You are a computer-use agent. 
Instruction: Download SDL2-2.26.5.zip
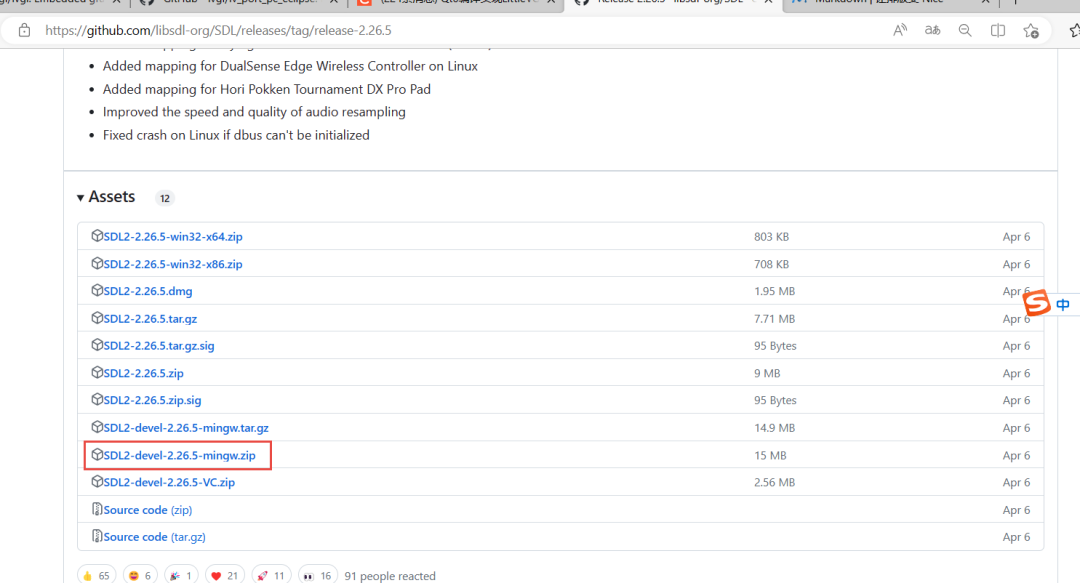click(143, 373)
